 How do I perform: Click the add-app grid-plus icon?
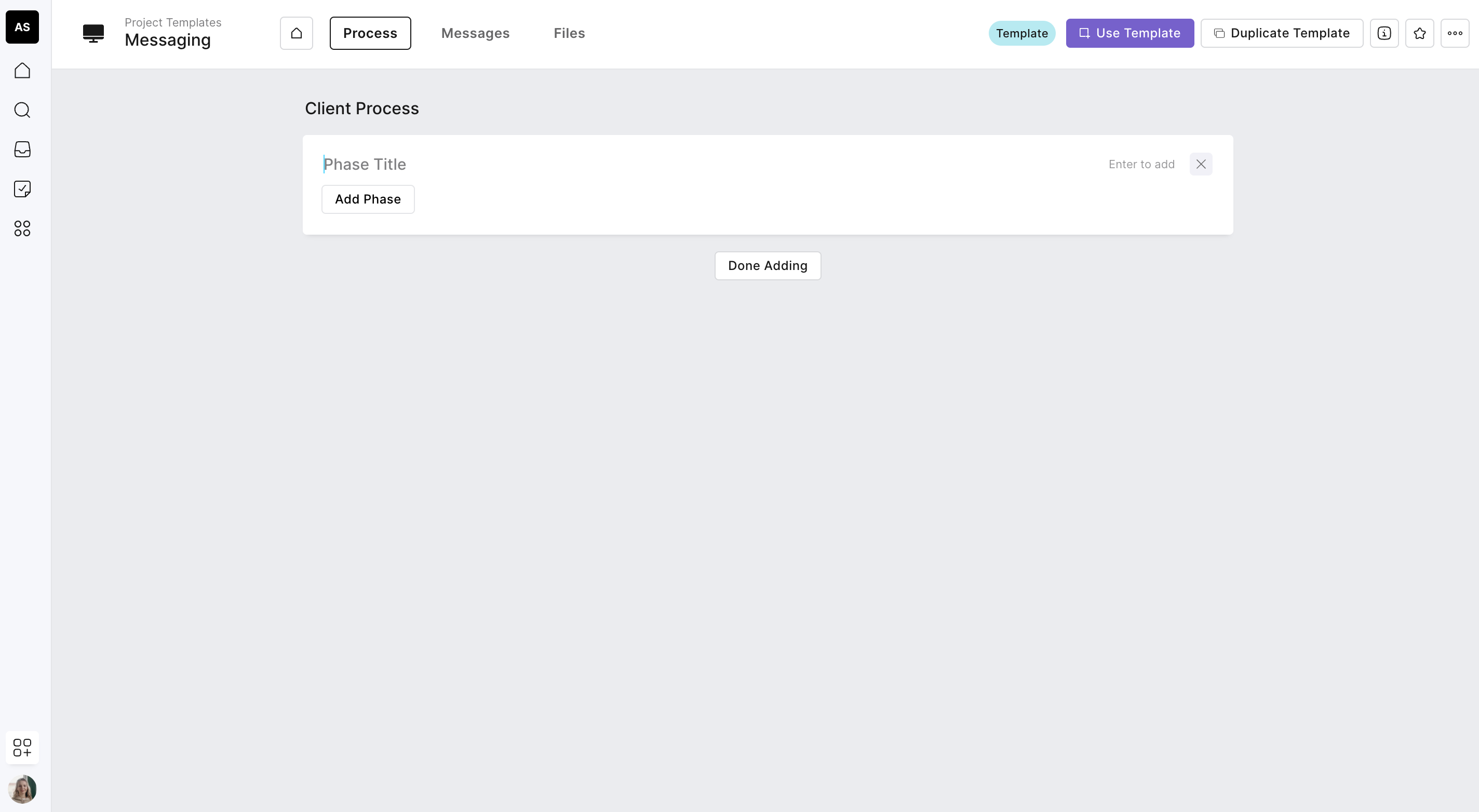point(22,747)
